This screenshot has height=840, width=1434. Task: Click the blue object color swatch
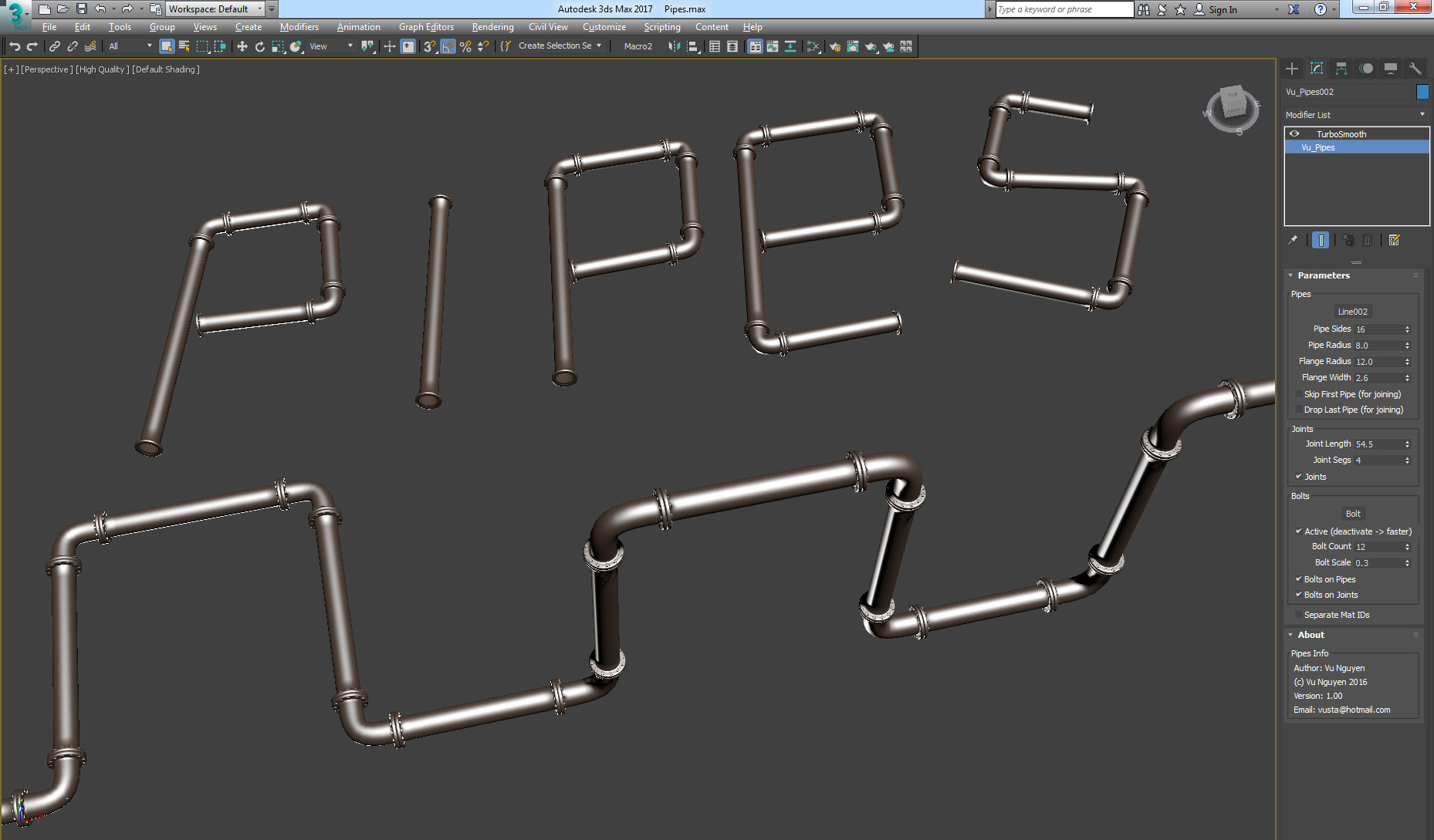(x=1422, y=92)
